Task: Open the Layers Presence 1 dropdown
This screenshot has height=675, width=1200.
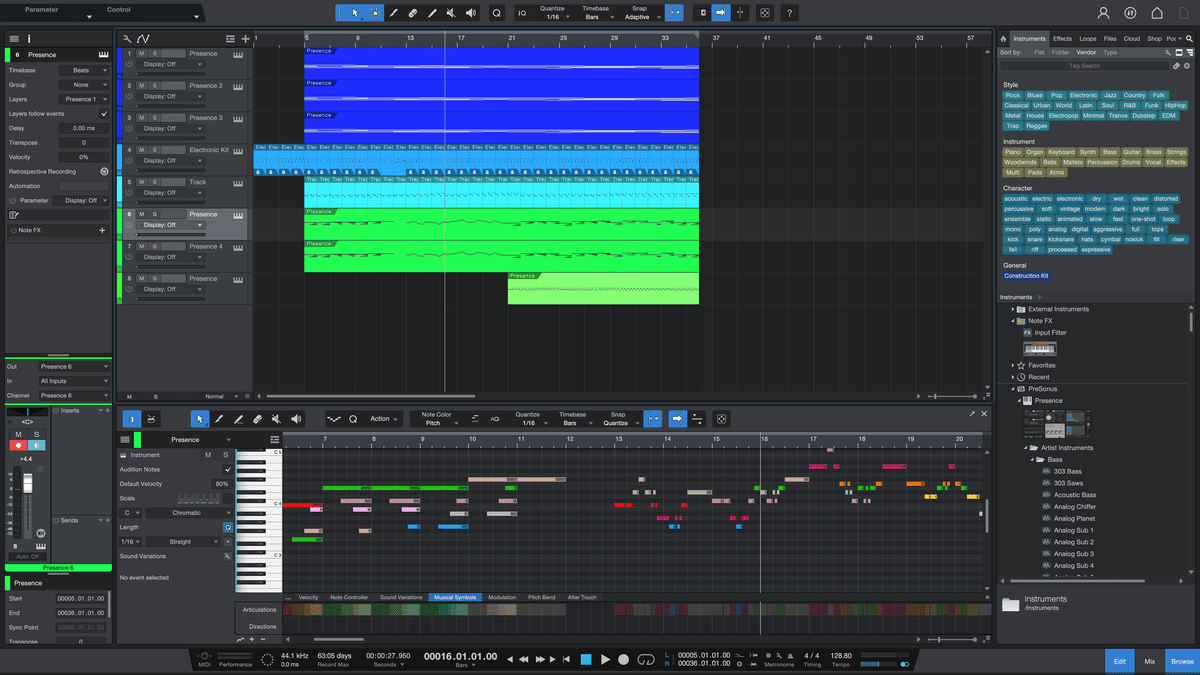Action: (x=85, y=99)
